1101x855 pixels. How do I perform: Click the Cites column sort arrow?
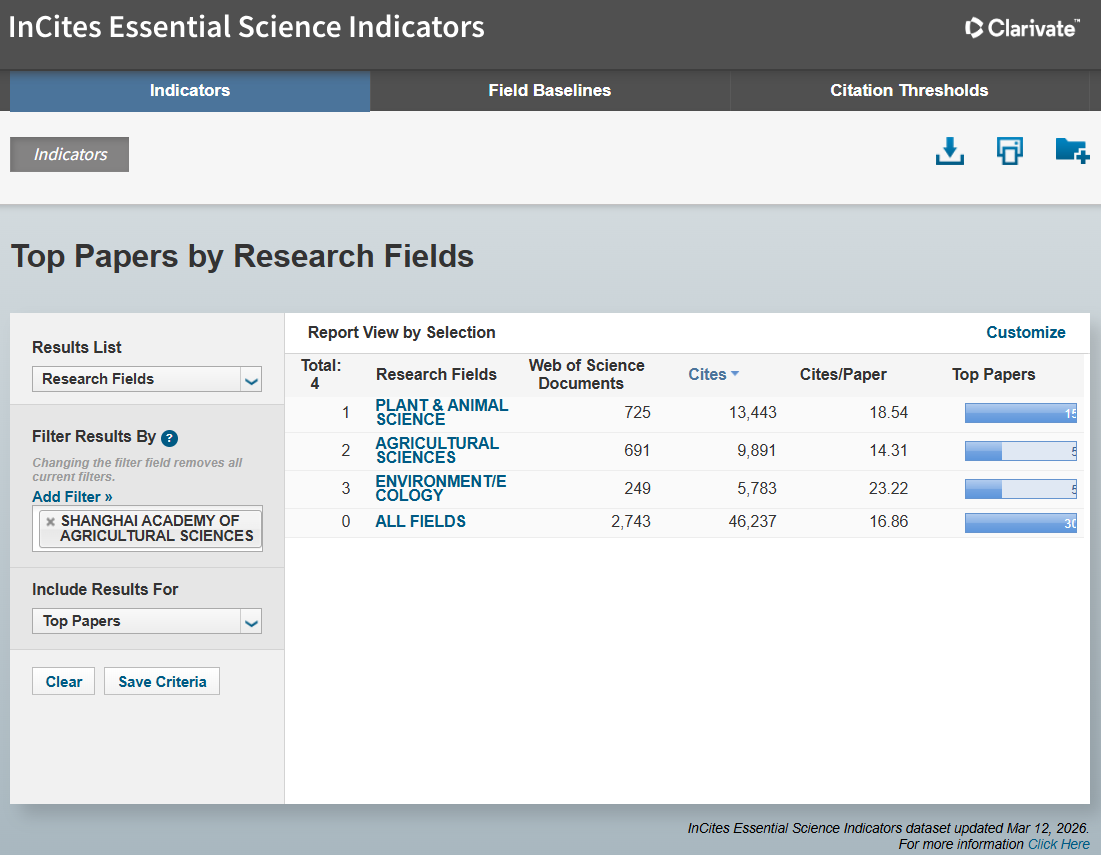[x=734, y=374]
